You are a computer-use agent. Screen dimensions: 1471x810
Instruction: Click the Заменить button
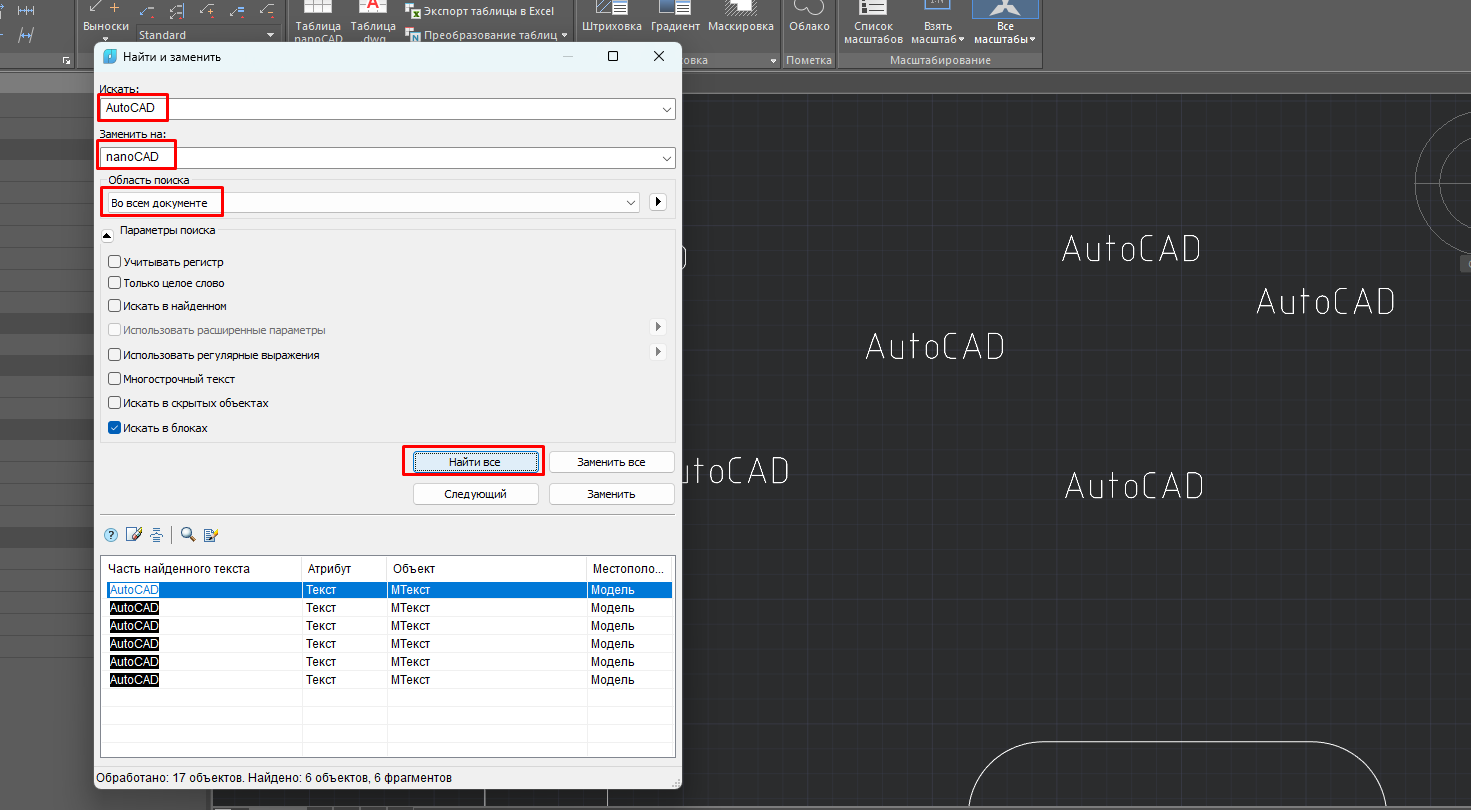(611, 494)
